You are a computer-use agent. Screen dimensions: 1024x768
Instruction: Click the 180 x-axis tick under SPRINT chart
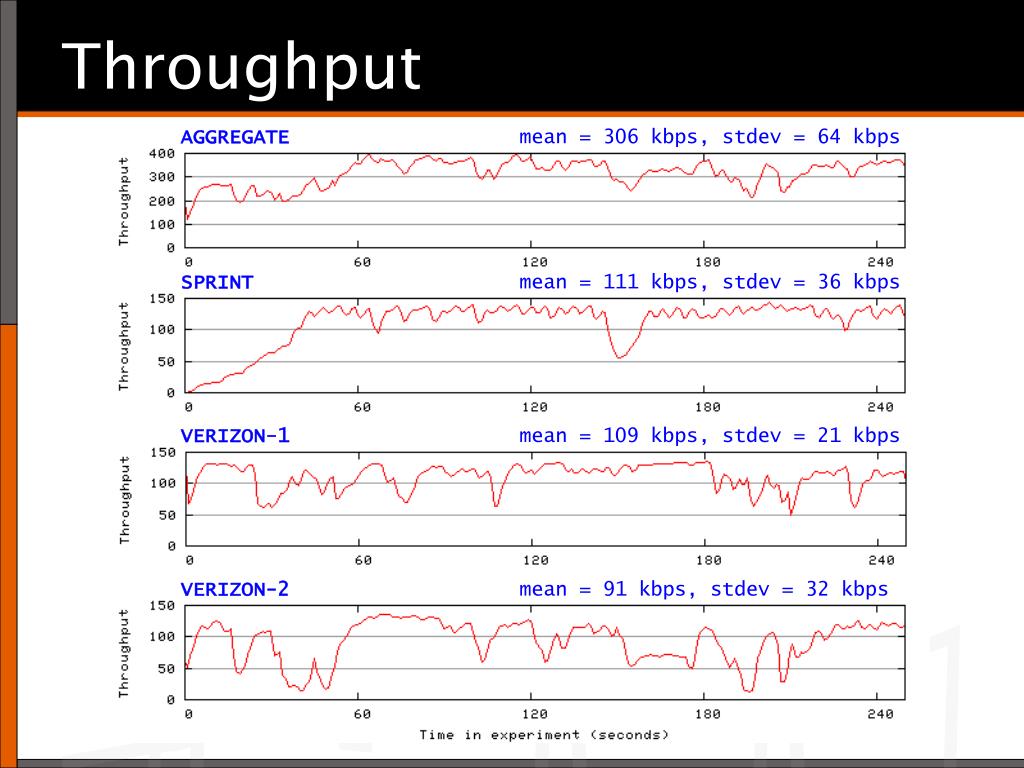click(x=707, y=407)
